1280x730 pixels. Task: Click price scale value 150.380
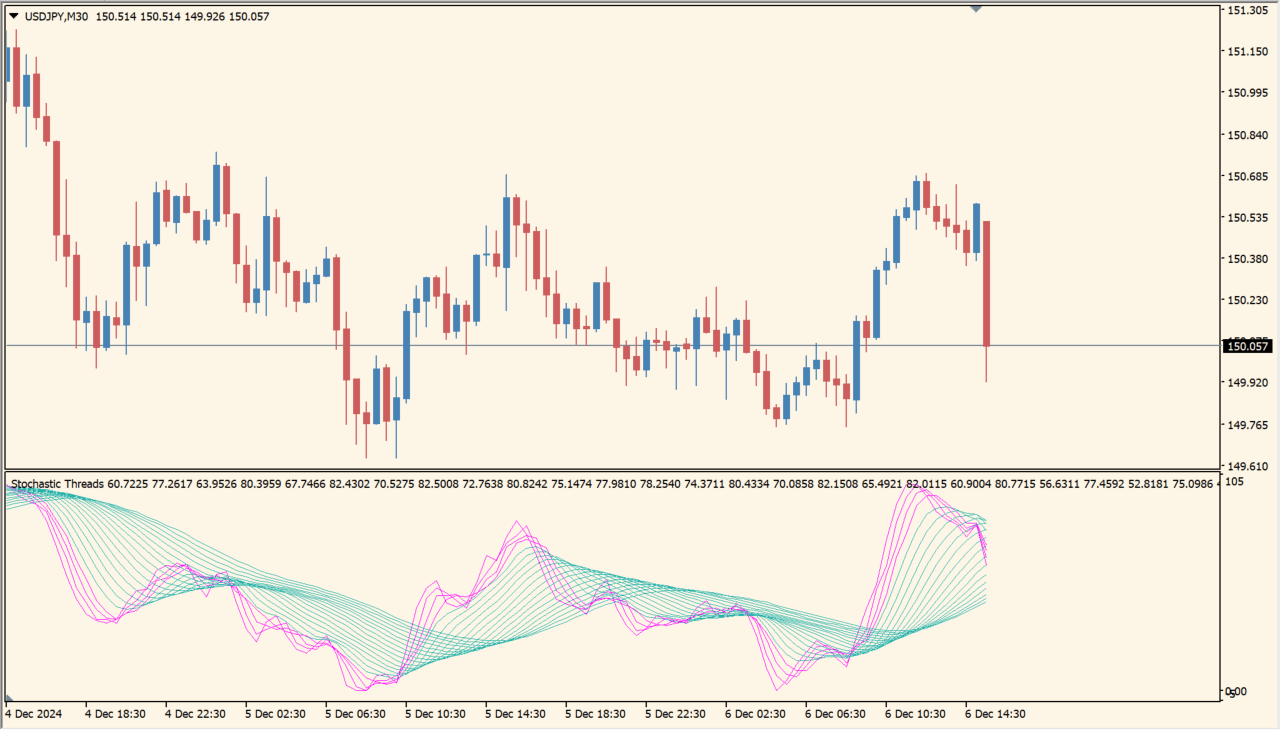point(1246,258)
